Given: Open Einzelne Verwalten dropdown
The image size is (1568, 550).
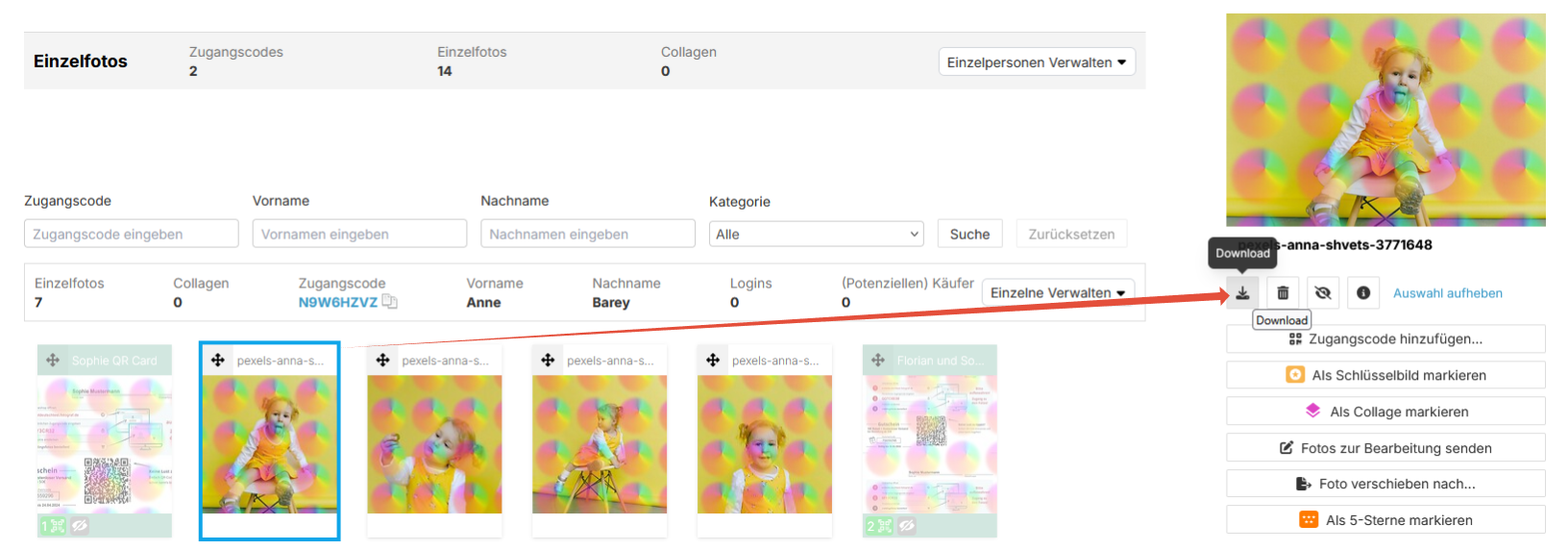Looking at the screenshot, I should pyautogui.click(x=1058, y=292).
